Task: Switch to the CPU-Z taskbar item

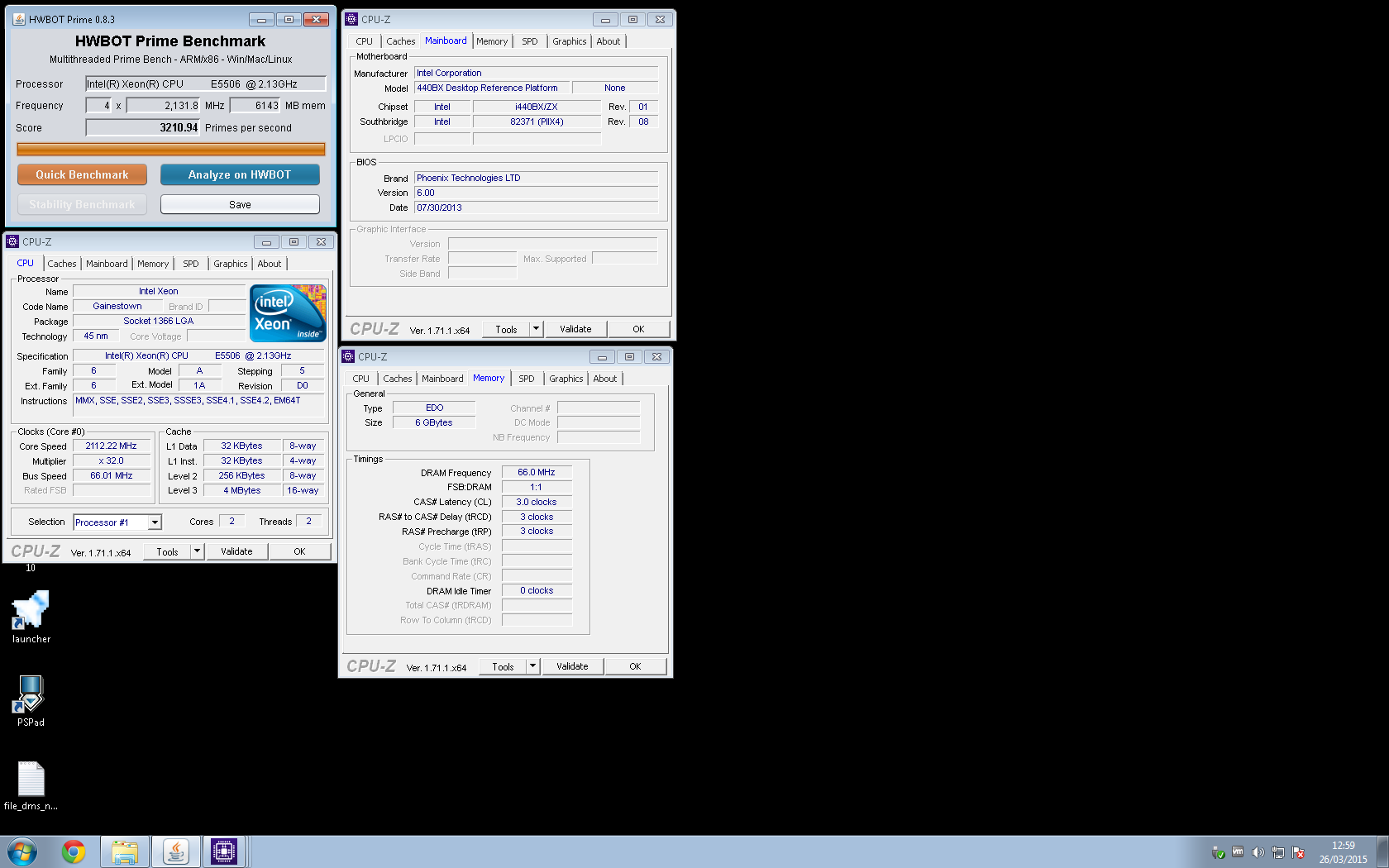Action: 224,851
